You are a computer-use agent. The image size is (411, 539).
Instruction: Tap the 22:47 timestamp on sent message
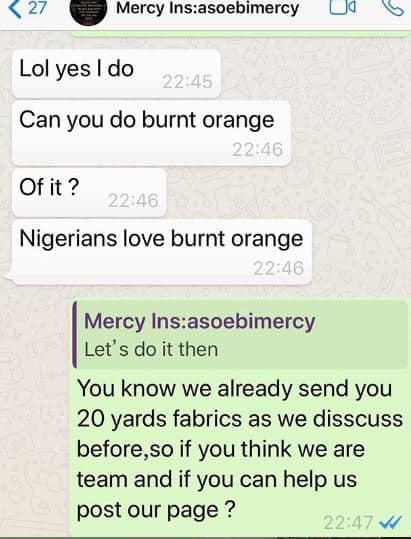(348, 523)
